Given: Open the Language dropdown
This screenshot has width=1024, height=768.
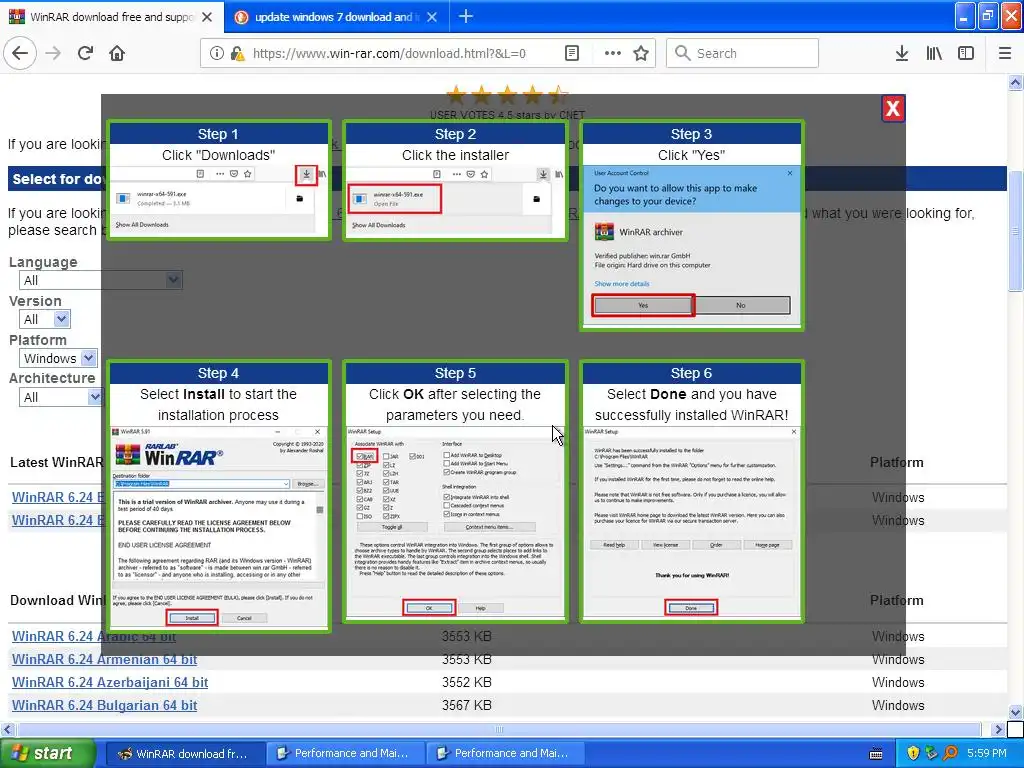Looking at the screenshot, I should pyautogui.click(x=101, y=280).
